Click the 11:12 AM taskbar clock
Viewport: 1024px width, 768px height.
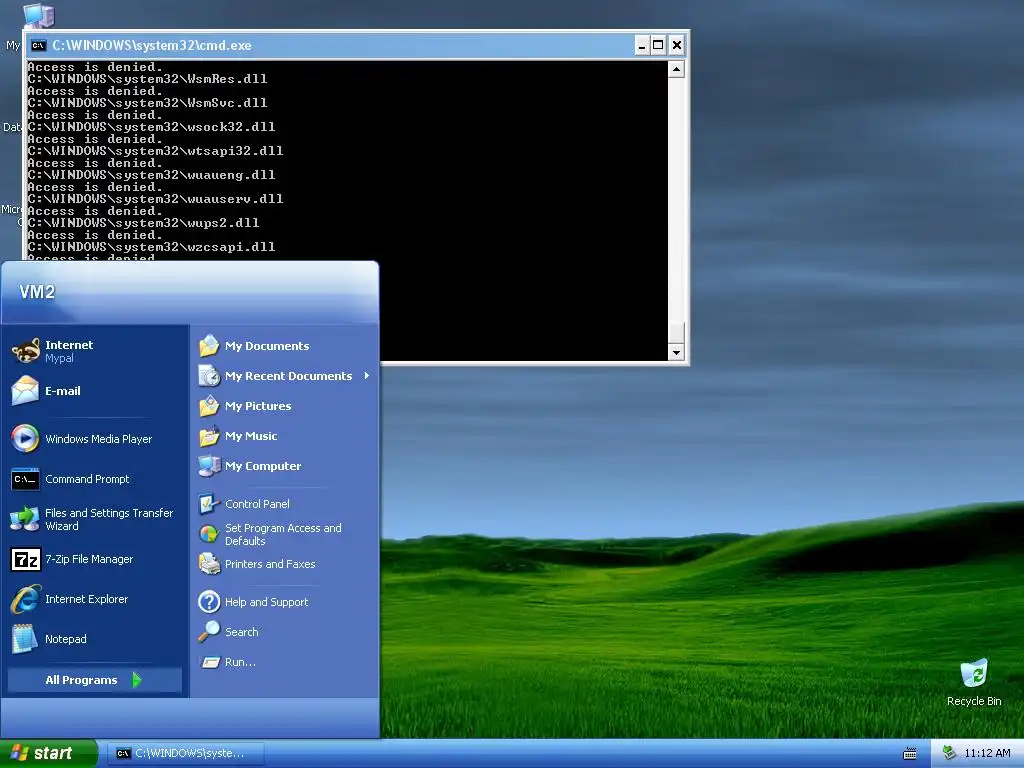click(x=987, y=753)
